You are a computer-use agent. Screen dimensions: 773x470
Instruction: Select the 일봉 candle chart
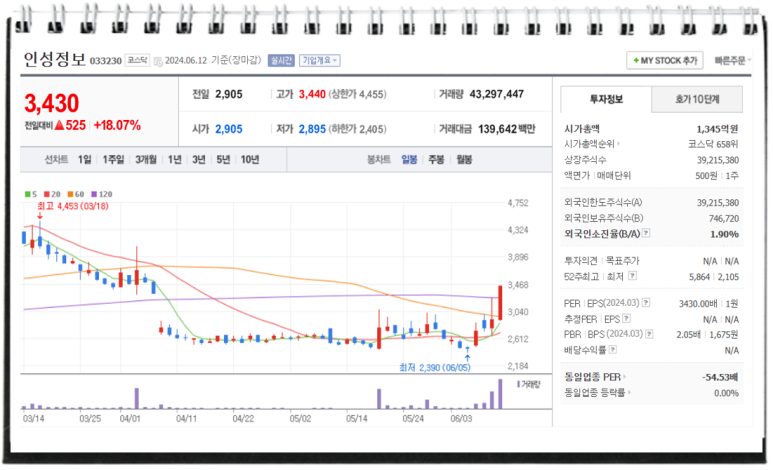[409, 160]
